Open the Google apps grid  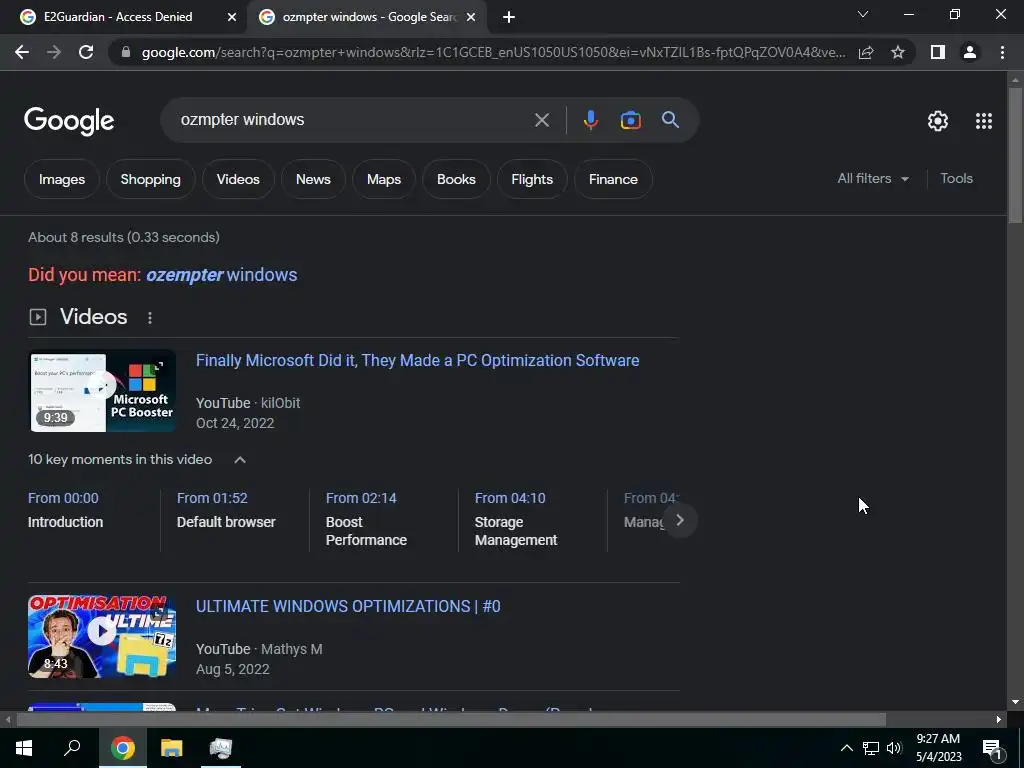pyautogui.click(x=984, y=121)
